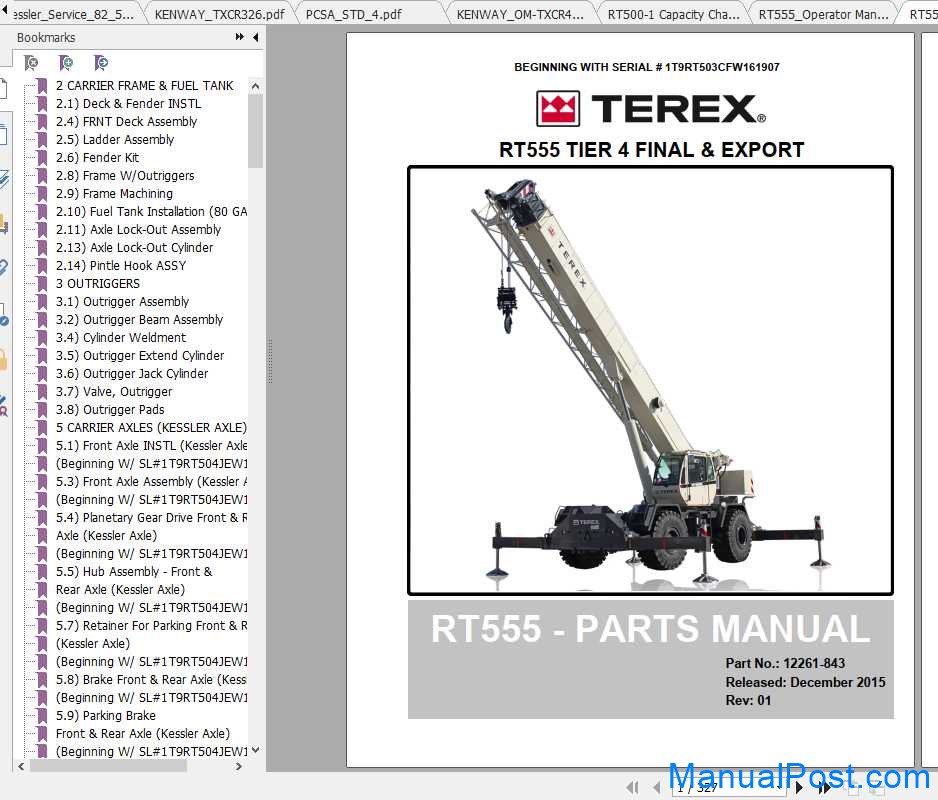
Task: Jump to the last page
Action: click(x=824, y=787)
